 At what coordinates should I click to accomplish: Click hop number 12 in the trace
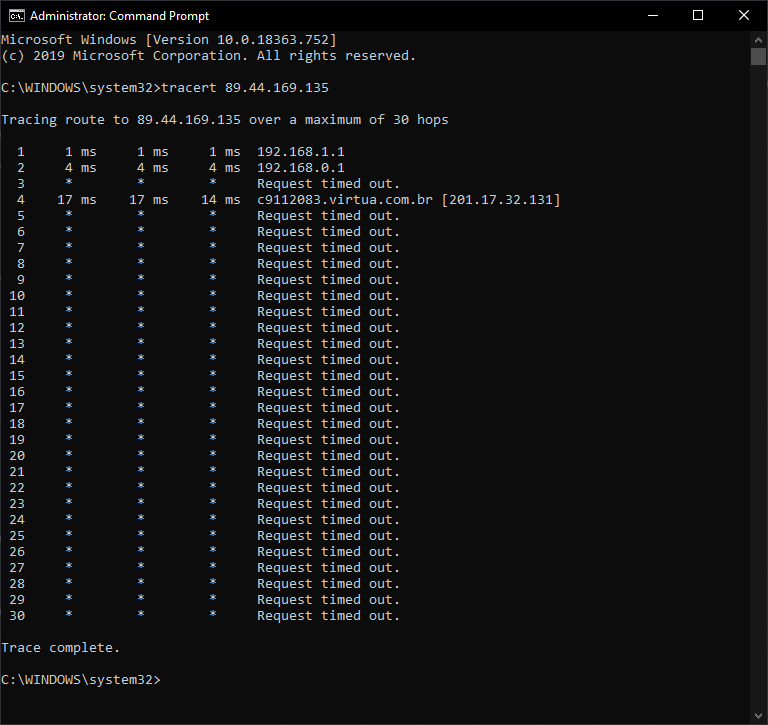17,328
